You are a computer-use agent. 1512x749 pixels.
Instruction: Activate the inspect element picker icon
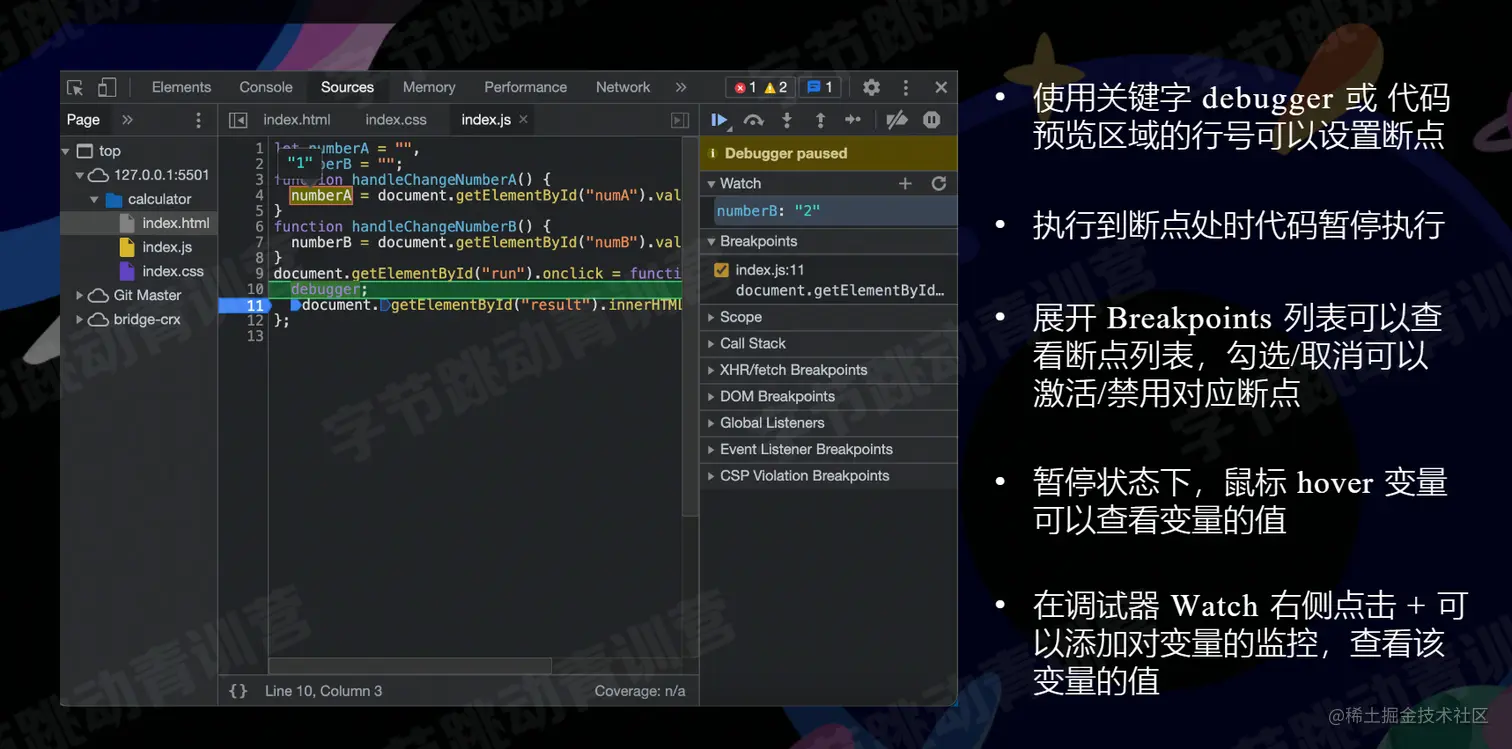click(x=75, y=88)
